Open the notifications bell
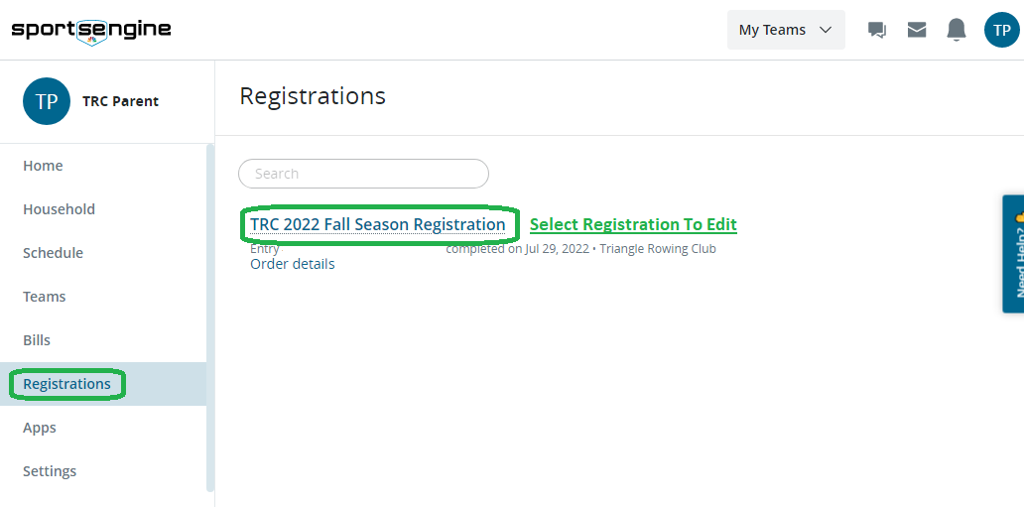Image resolution: width=1024 pixels, height=507 pixels. 957,30
